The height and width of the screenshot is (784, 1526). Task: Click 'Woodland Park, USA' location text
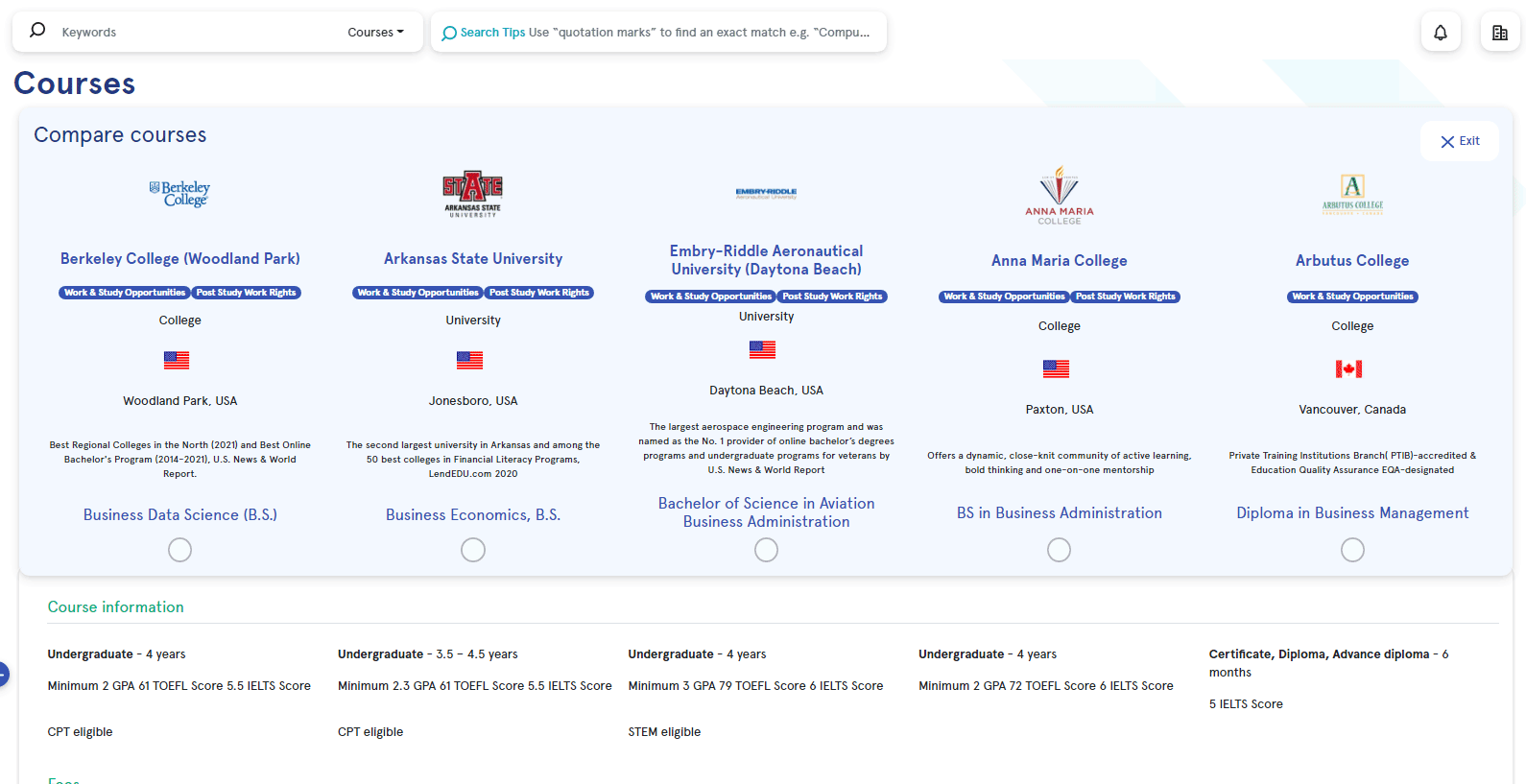click(180, 401)
